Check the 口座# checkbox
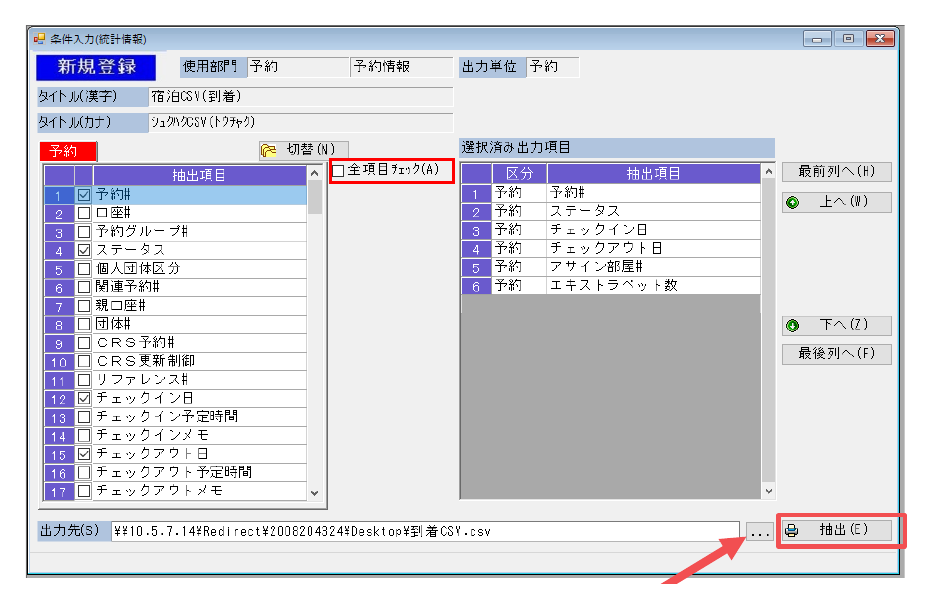This screenshot has height=598, width=930. (84, 213)
